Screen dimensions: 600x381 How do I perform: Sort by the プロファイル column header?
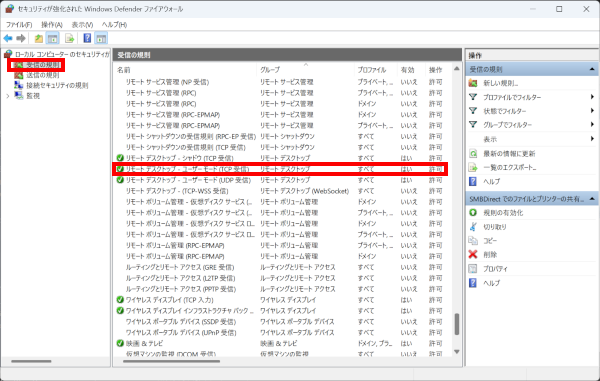click(376, 70)
